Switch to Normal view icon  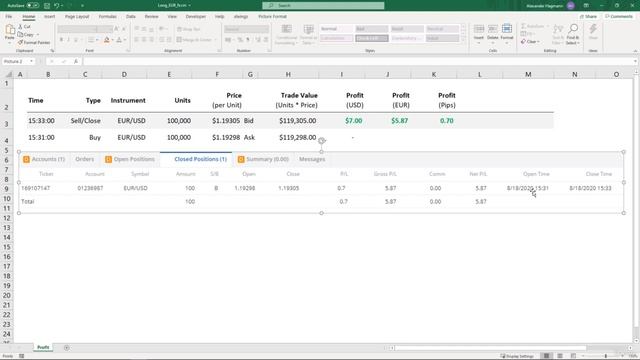(546, 356)
